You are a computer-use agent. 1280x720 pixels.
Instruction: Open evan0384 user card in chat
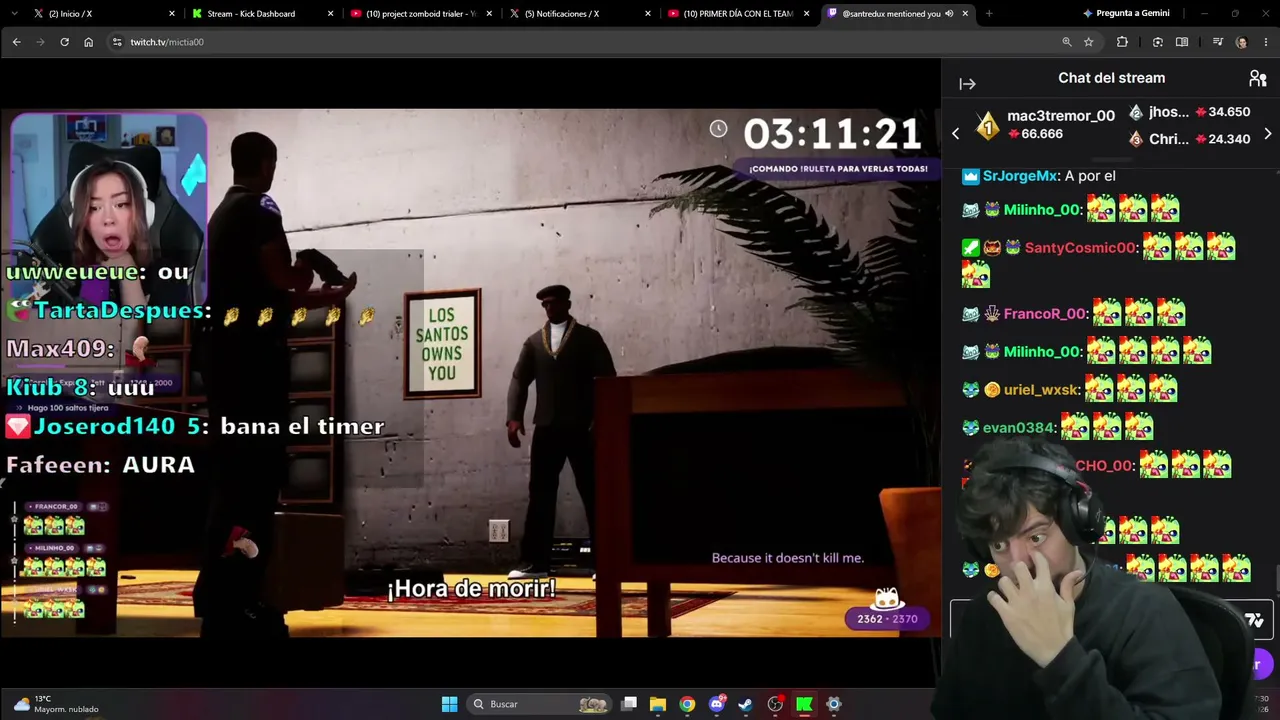[x=1019, y=428]
